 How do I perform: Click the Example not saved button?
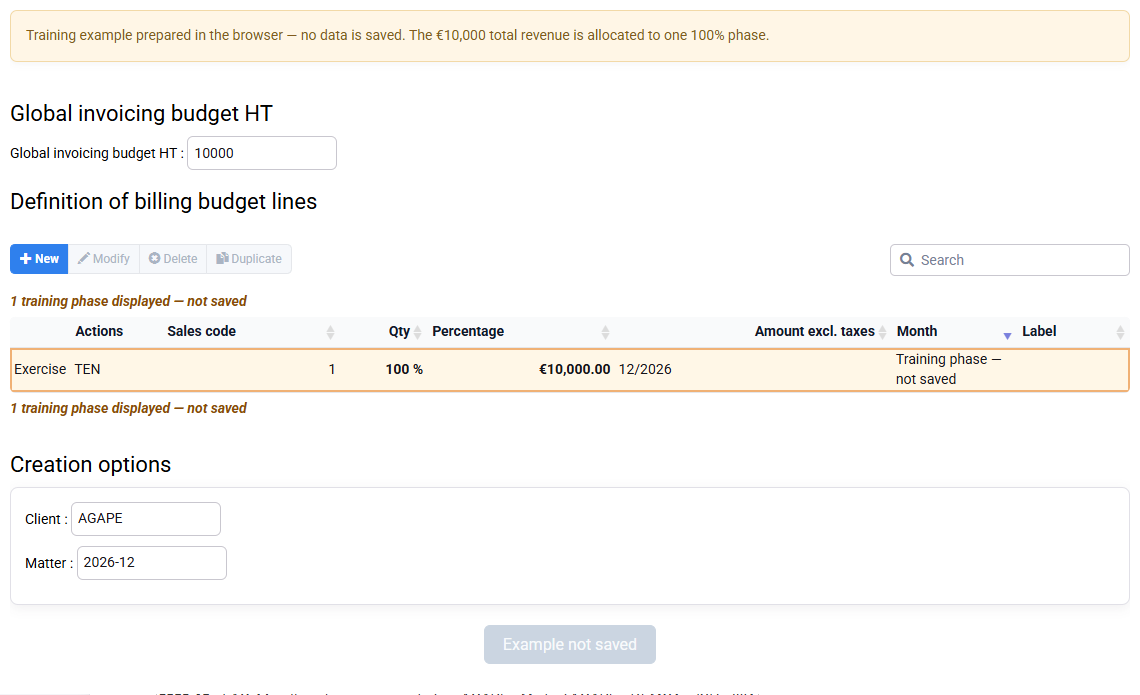570,645
